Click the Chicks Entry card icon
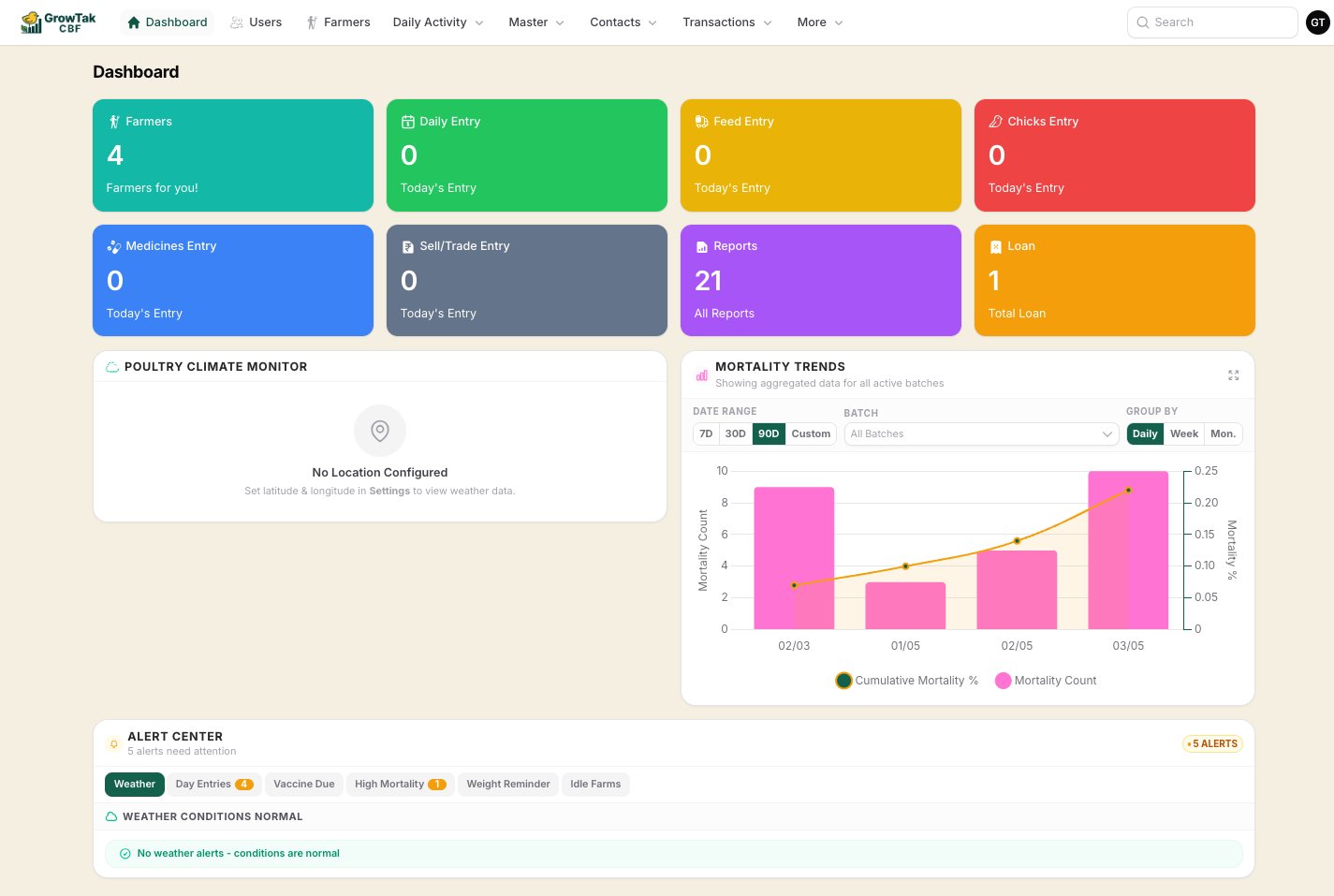The height and width of the screenshot is (896, 1334). click(x=996, y=122)
